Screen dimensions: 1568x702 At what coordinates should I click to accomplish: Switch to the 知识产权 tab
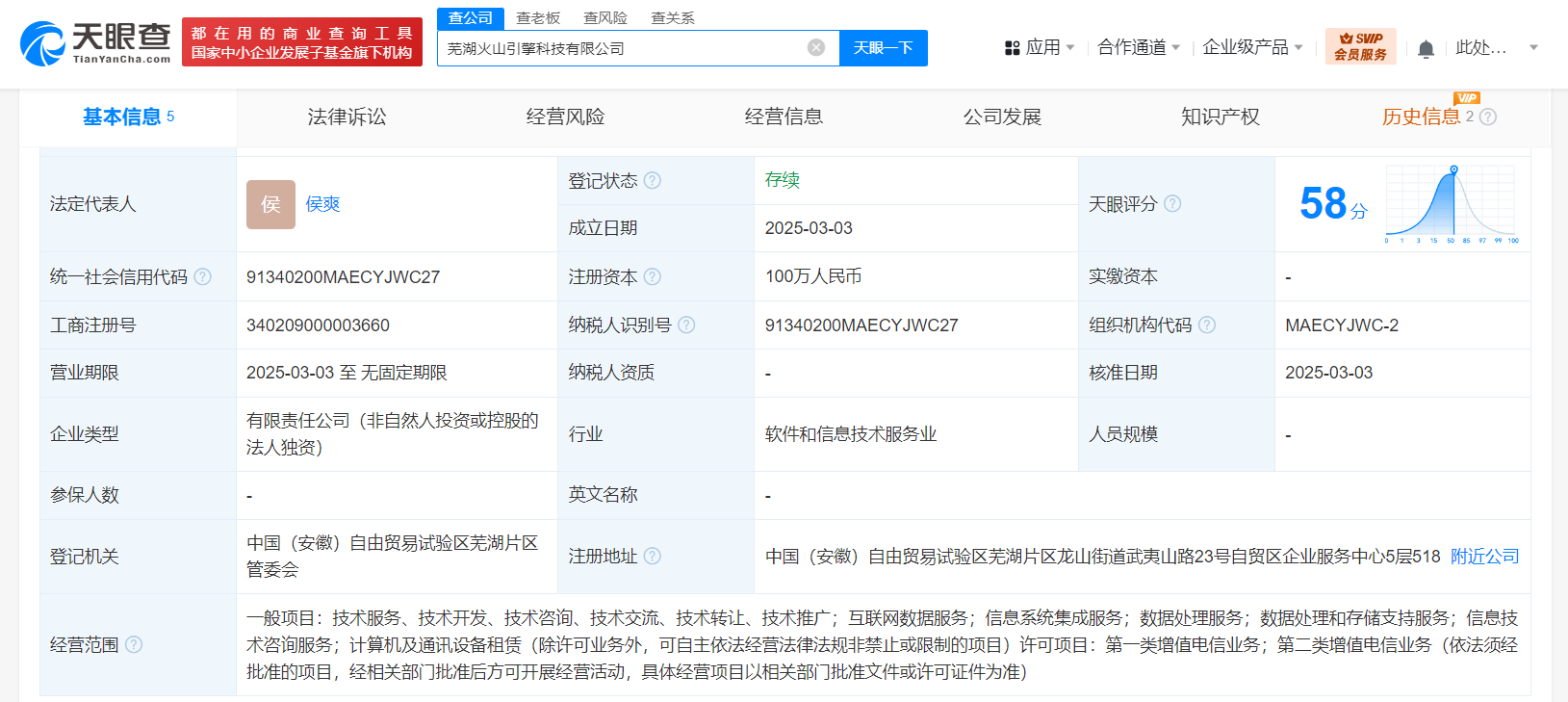1220,117
